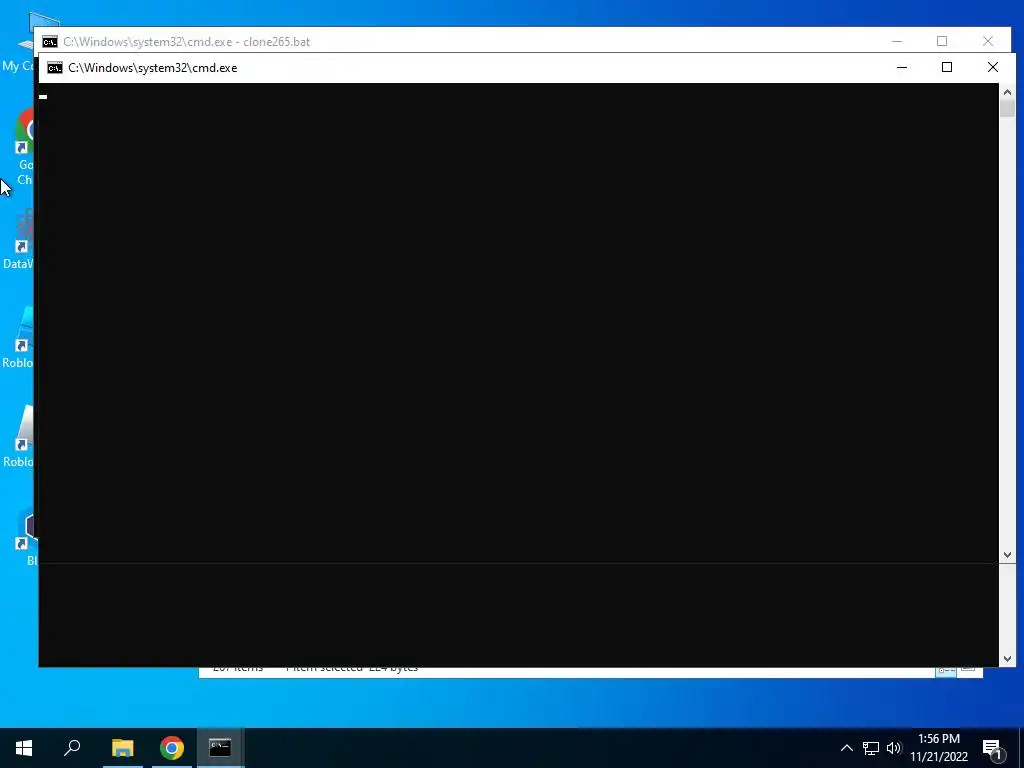1024x768 pixels.
Task: Show hidden system tray icons
Action: [846, 748]
